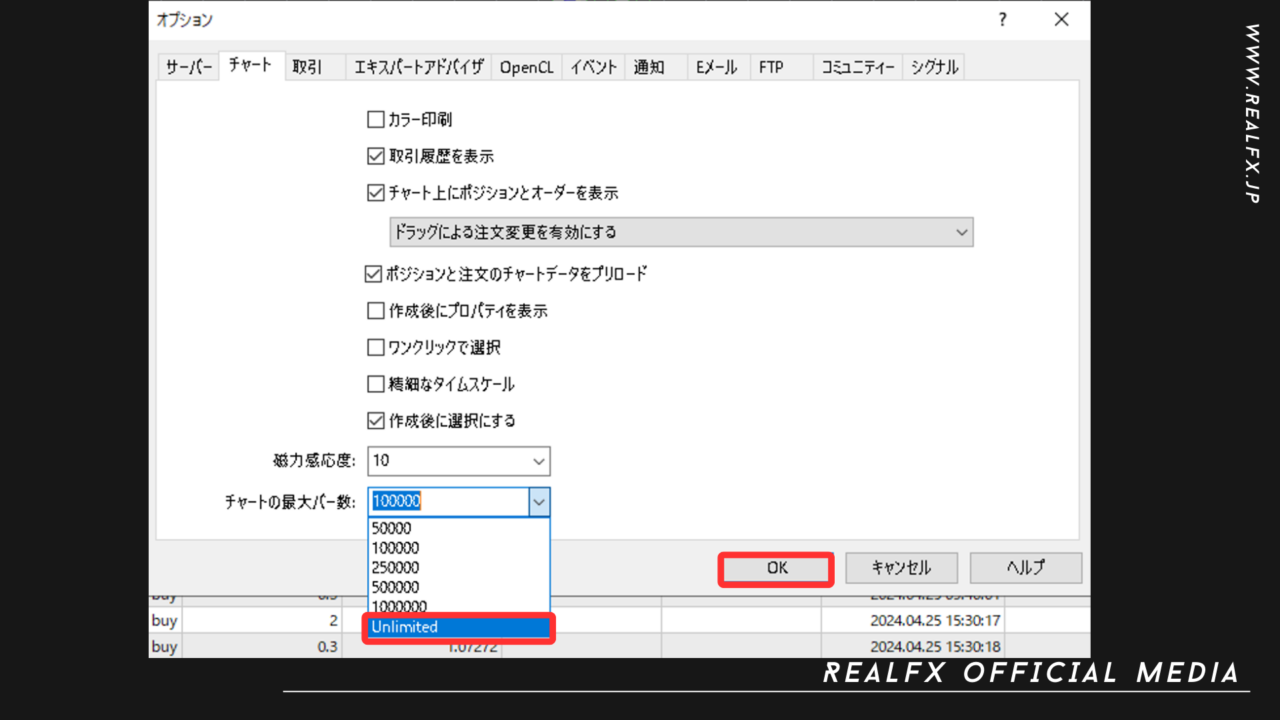1280x720 pixels.
Task: Switch to the サーバー tab
Action: coord(188,66)
